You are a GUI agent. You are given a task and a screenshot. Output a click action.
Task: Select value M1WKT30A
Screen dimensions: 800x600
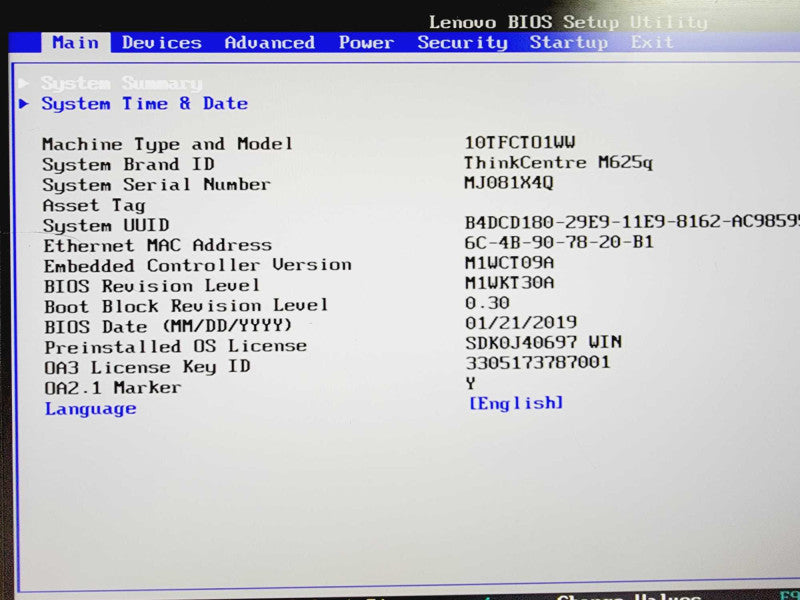coord(509,283)
